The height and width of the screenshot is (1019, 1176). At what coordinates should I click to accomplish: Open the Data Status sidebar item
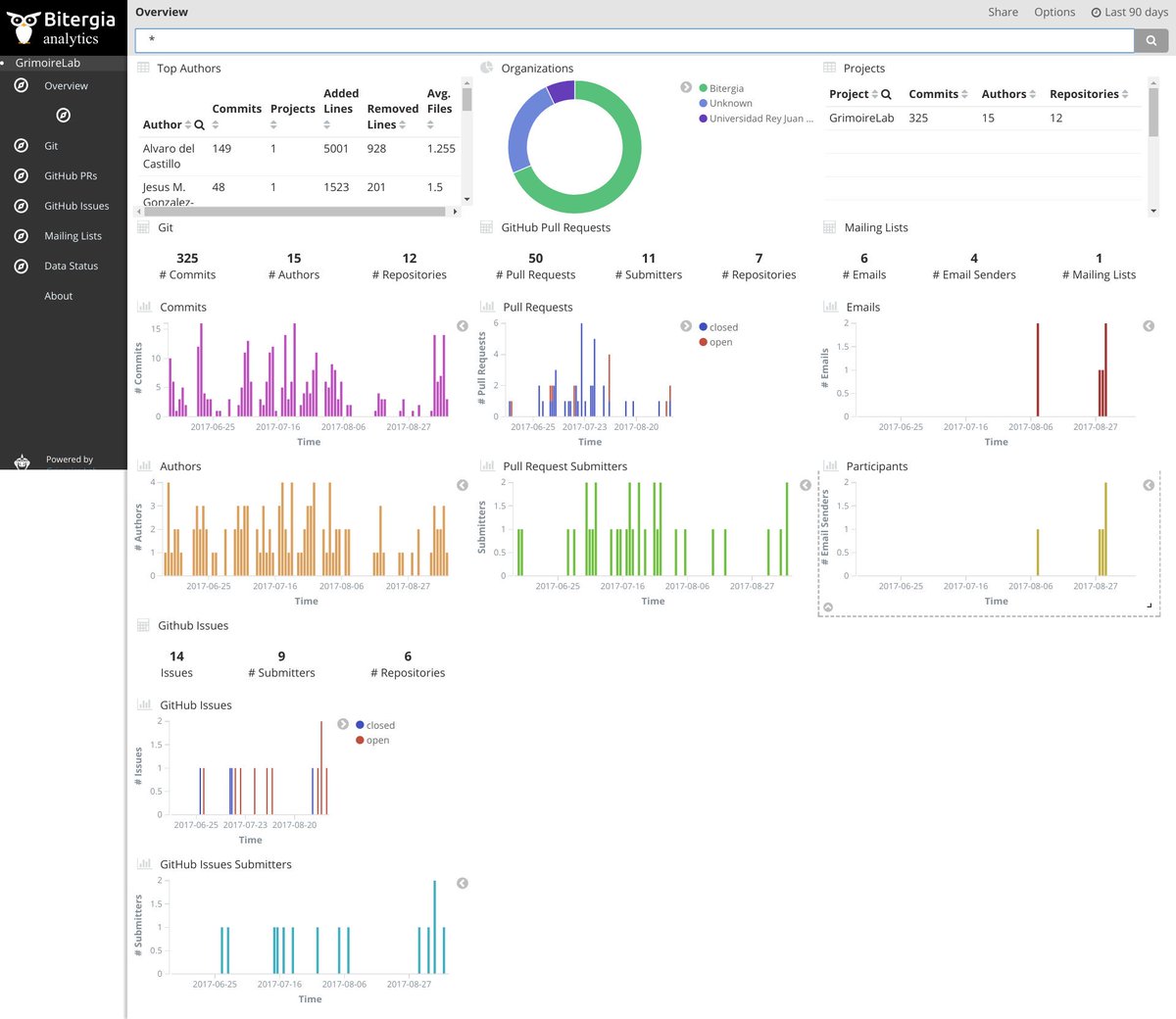[x=71, y=267]
